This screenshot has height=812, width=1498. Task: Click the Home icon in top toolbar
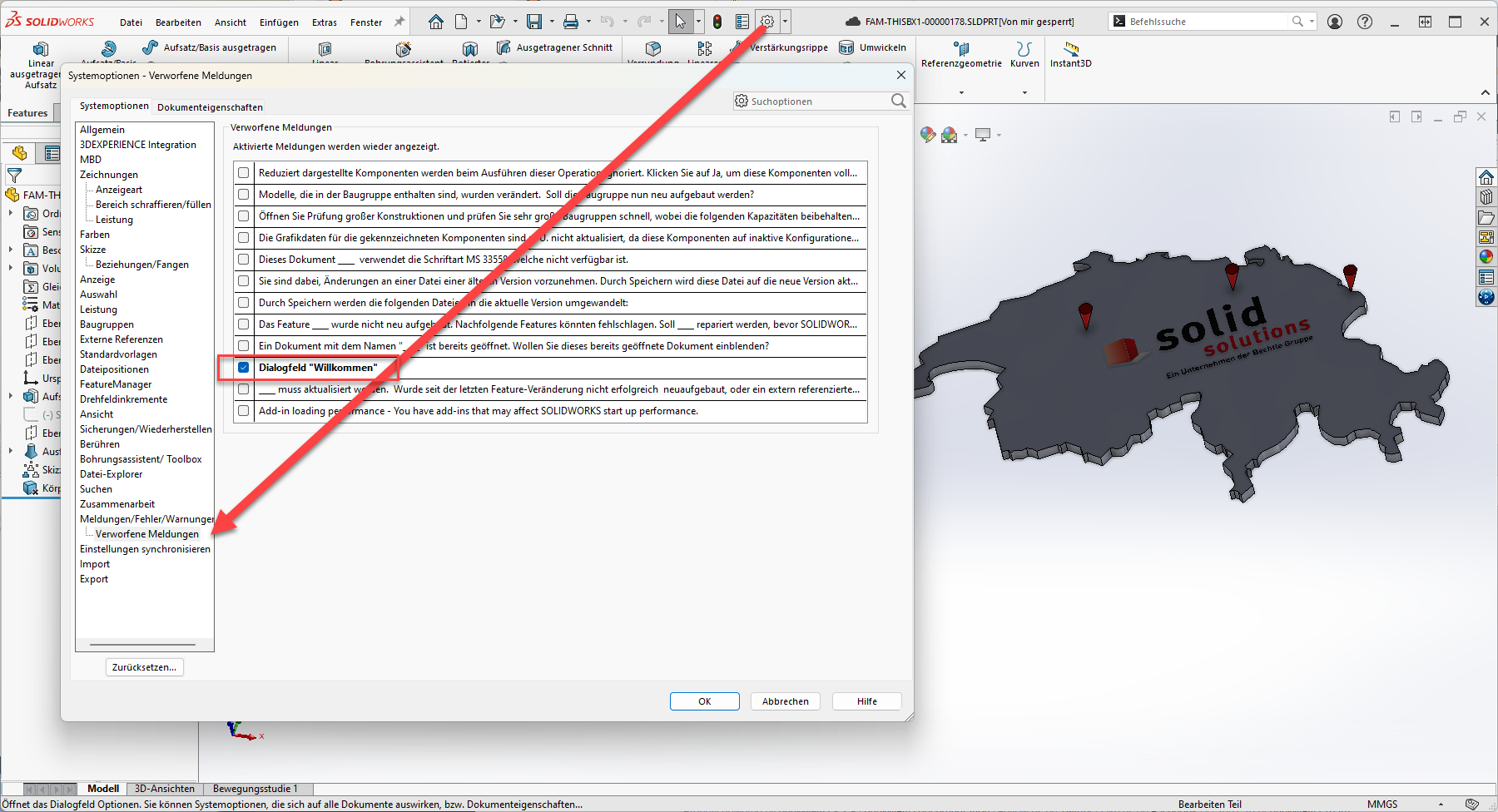point(436,22)
